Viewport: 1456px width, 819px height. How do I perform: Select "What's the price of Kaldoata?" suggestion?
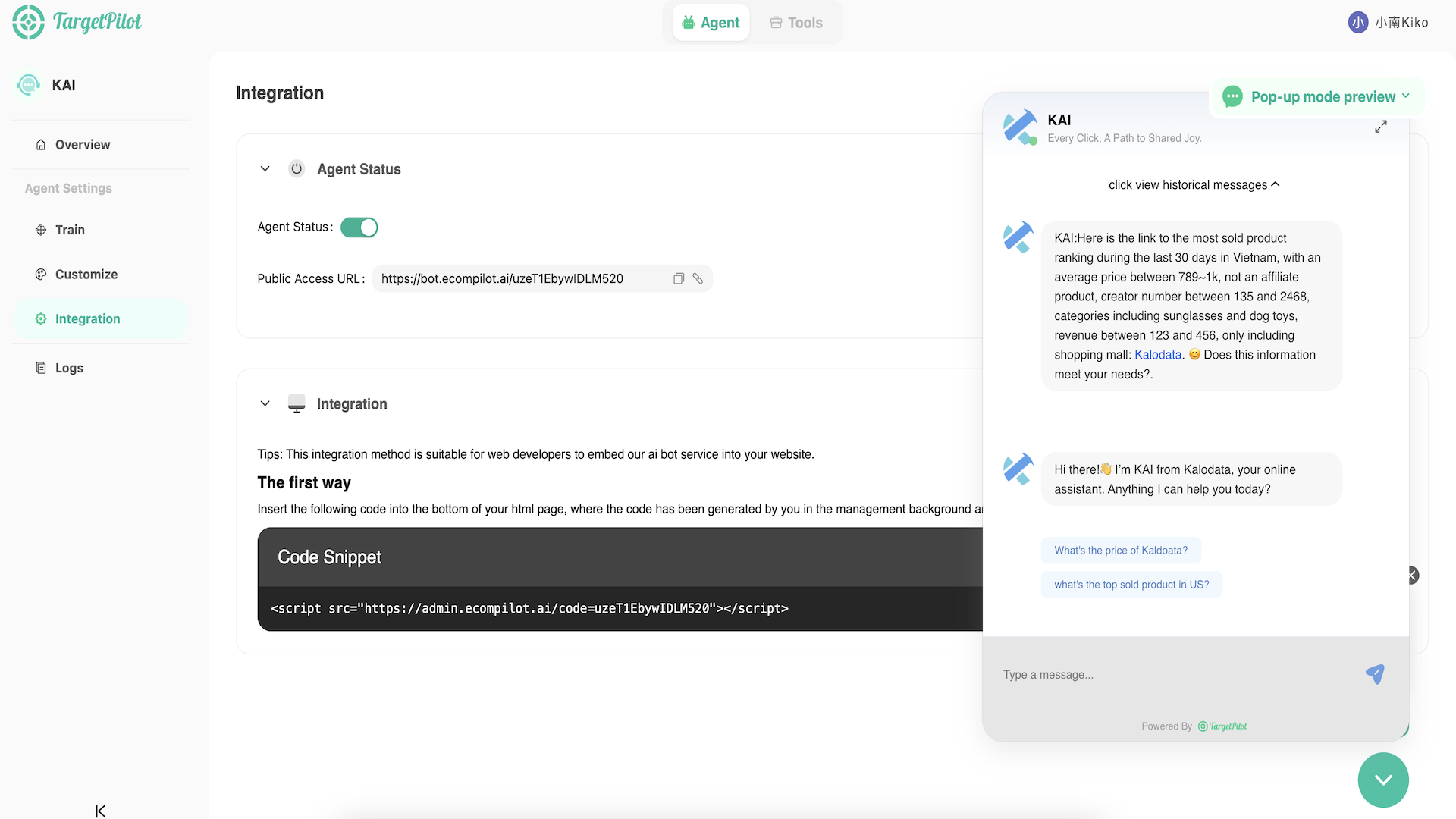tap(1120, 551)
